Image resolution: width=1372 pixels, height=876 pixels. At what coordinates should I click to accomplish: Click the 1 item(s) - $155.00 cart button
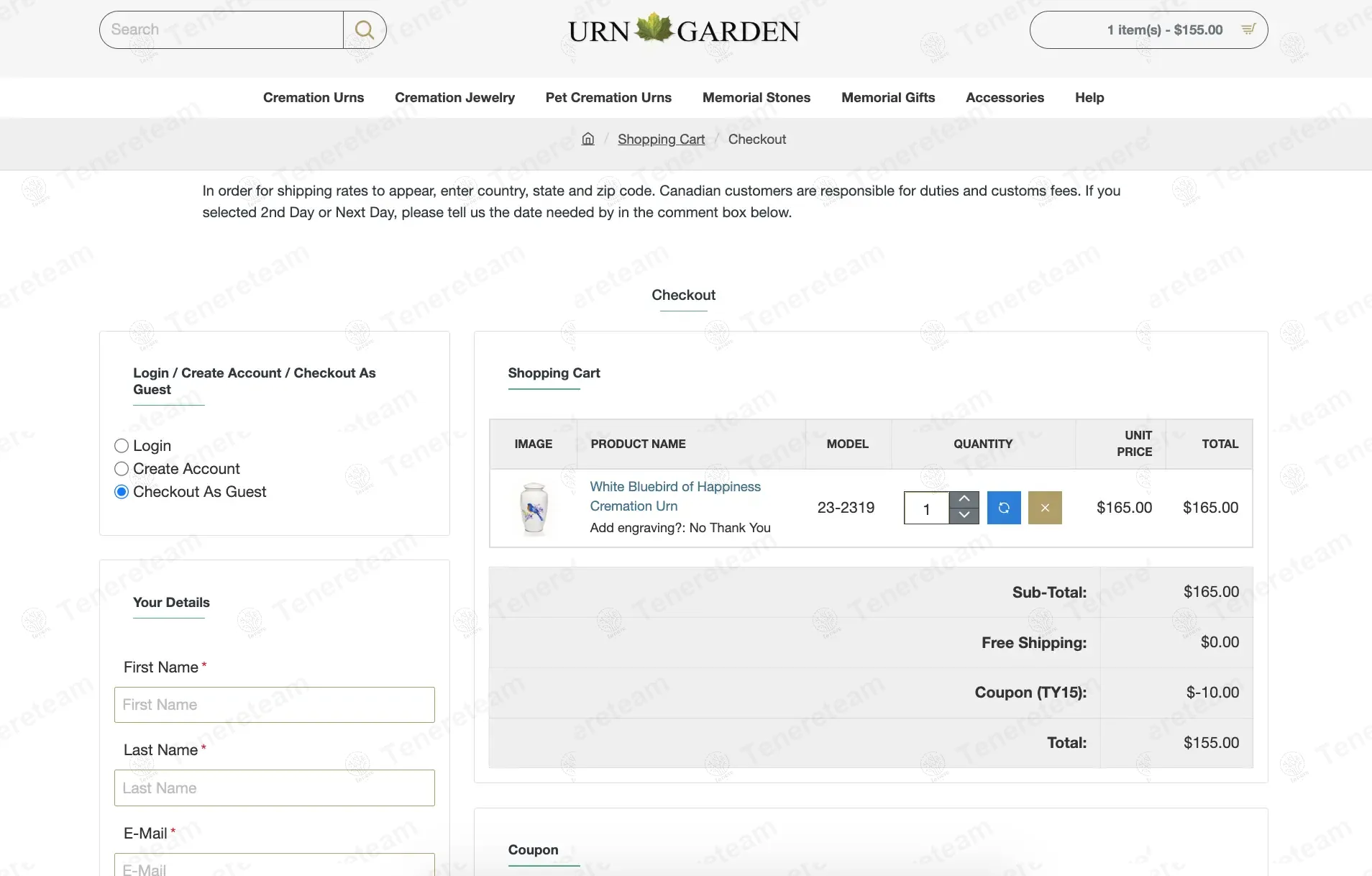coord(1148,29)
